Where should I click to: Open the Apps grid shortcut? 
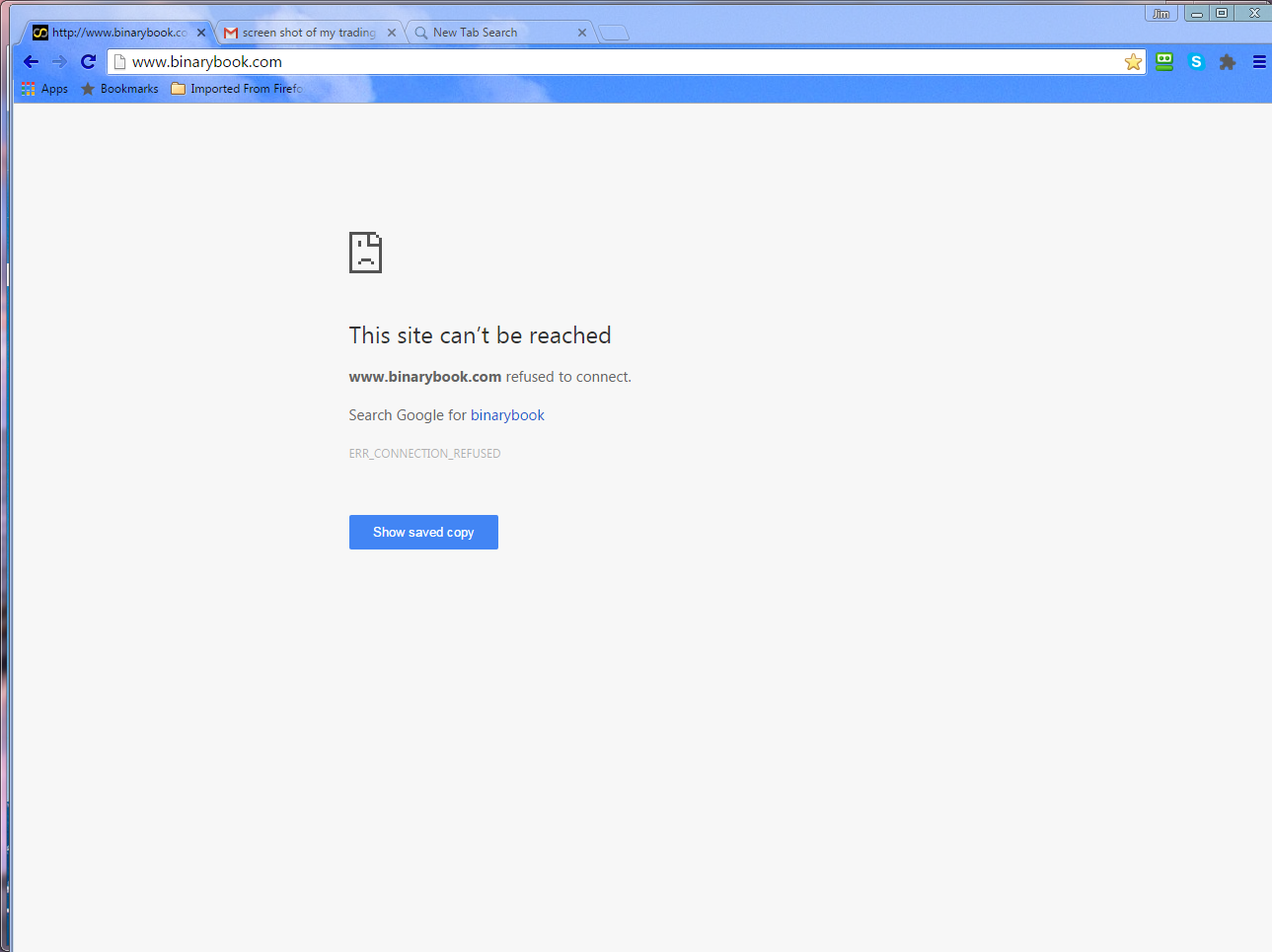tap(44, 89)
